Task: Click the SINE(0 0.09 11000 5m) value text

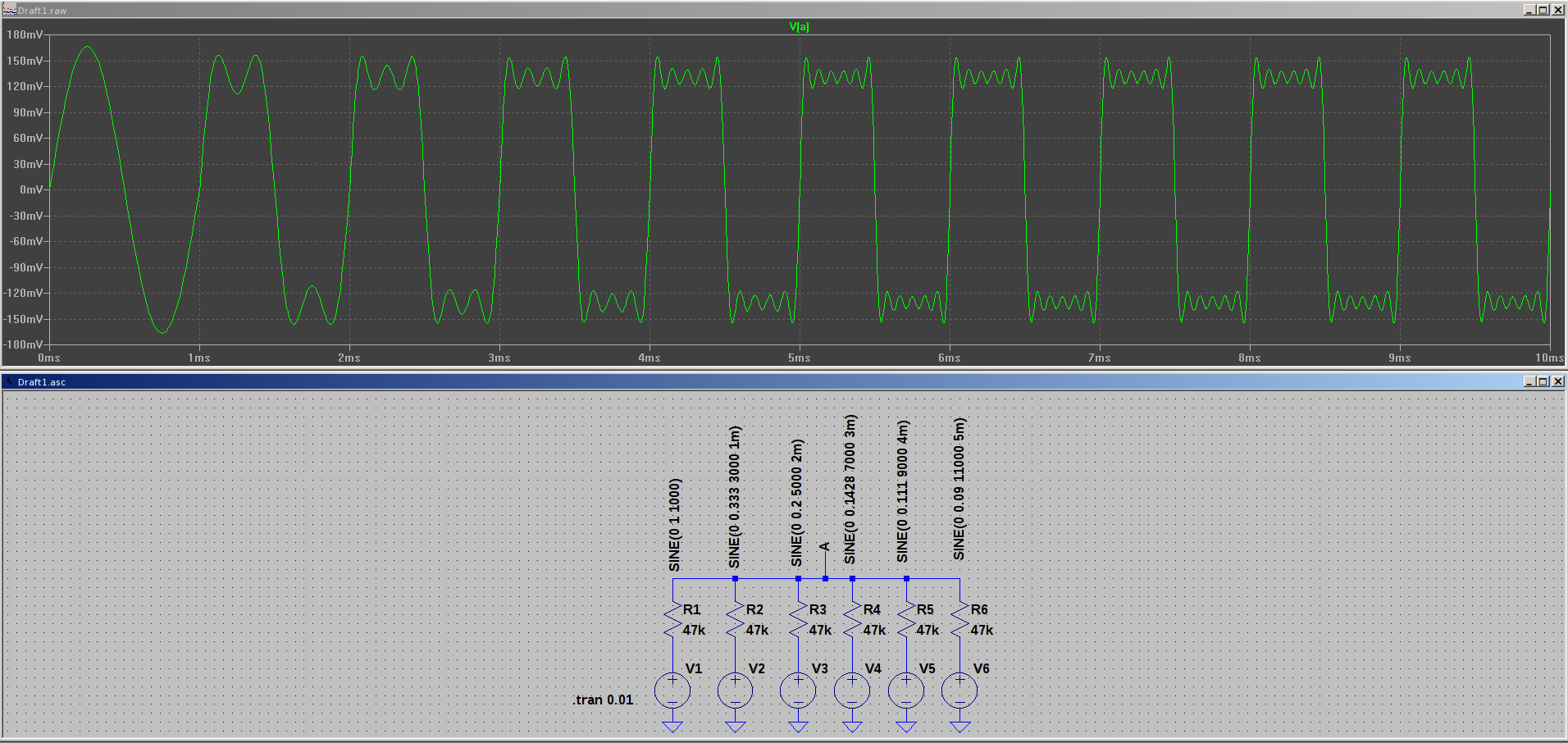Action: [959, 490]
